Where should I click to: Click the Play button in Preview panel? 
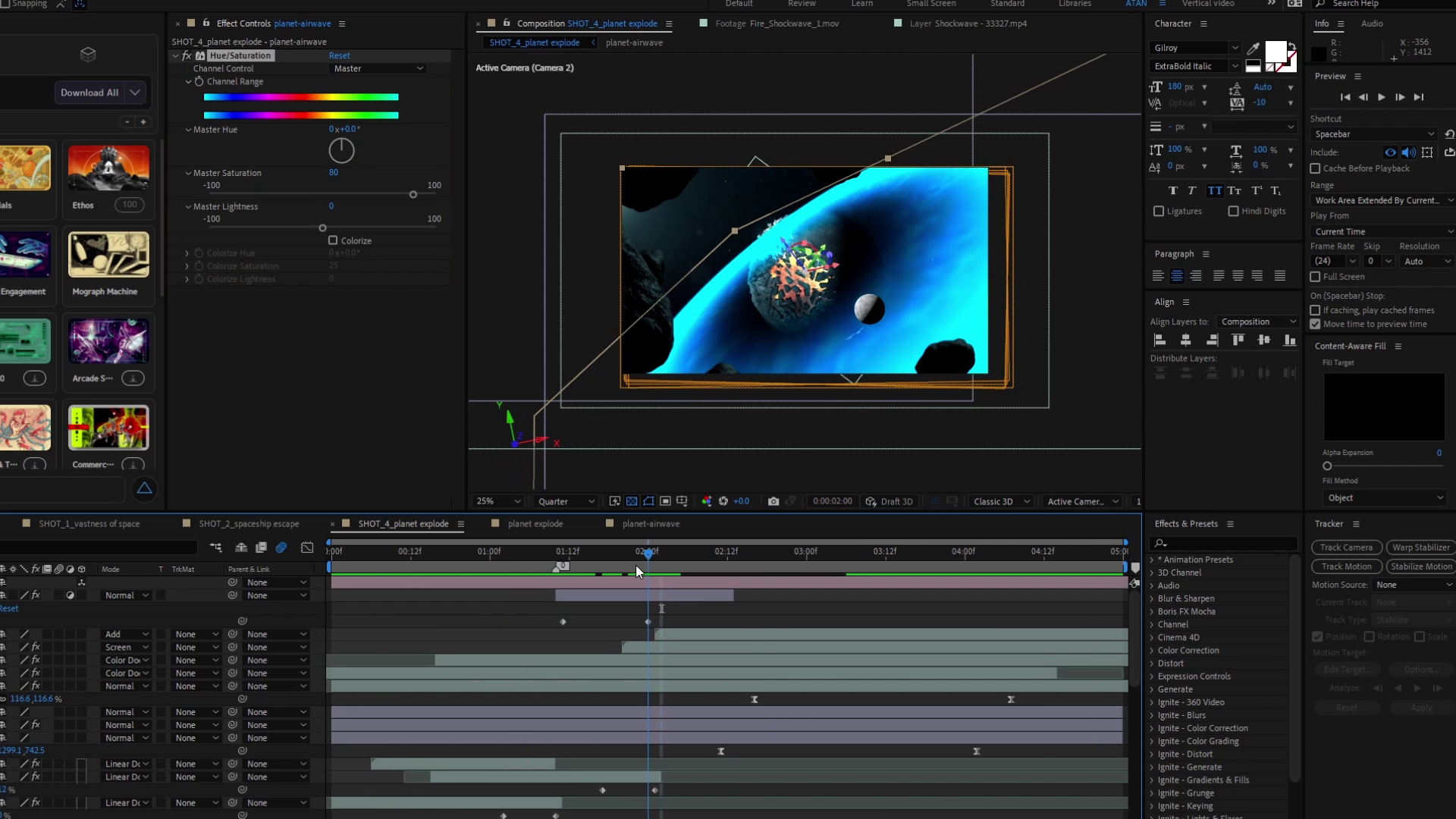point(1381,97)
